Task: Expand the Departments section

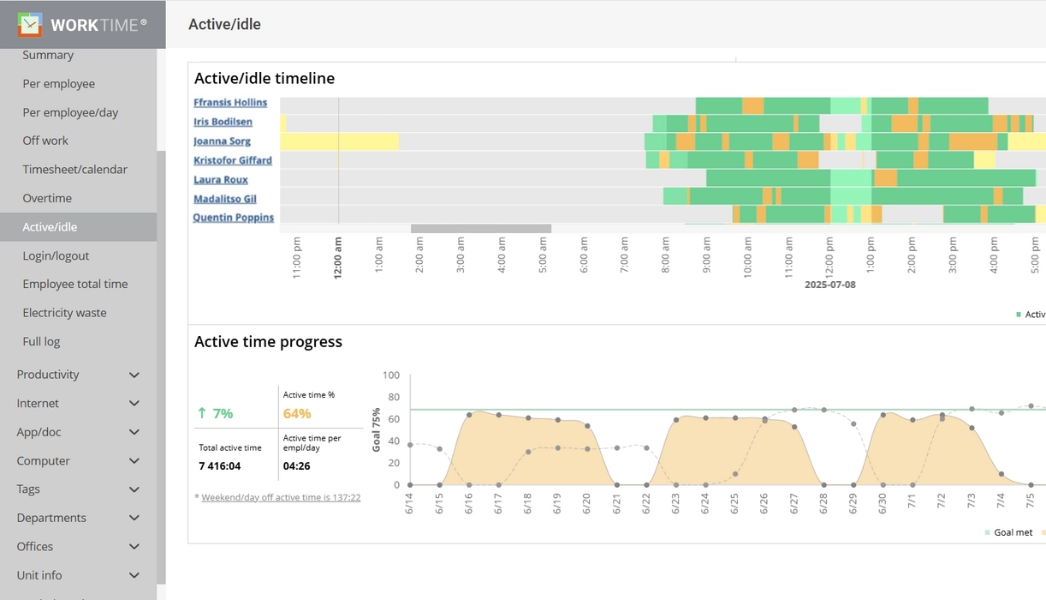Action: (x=134, y=518)
